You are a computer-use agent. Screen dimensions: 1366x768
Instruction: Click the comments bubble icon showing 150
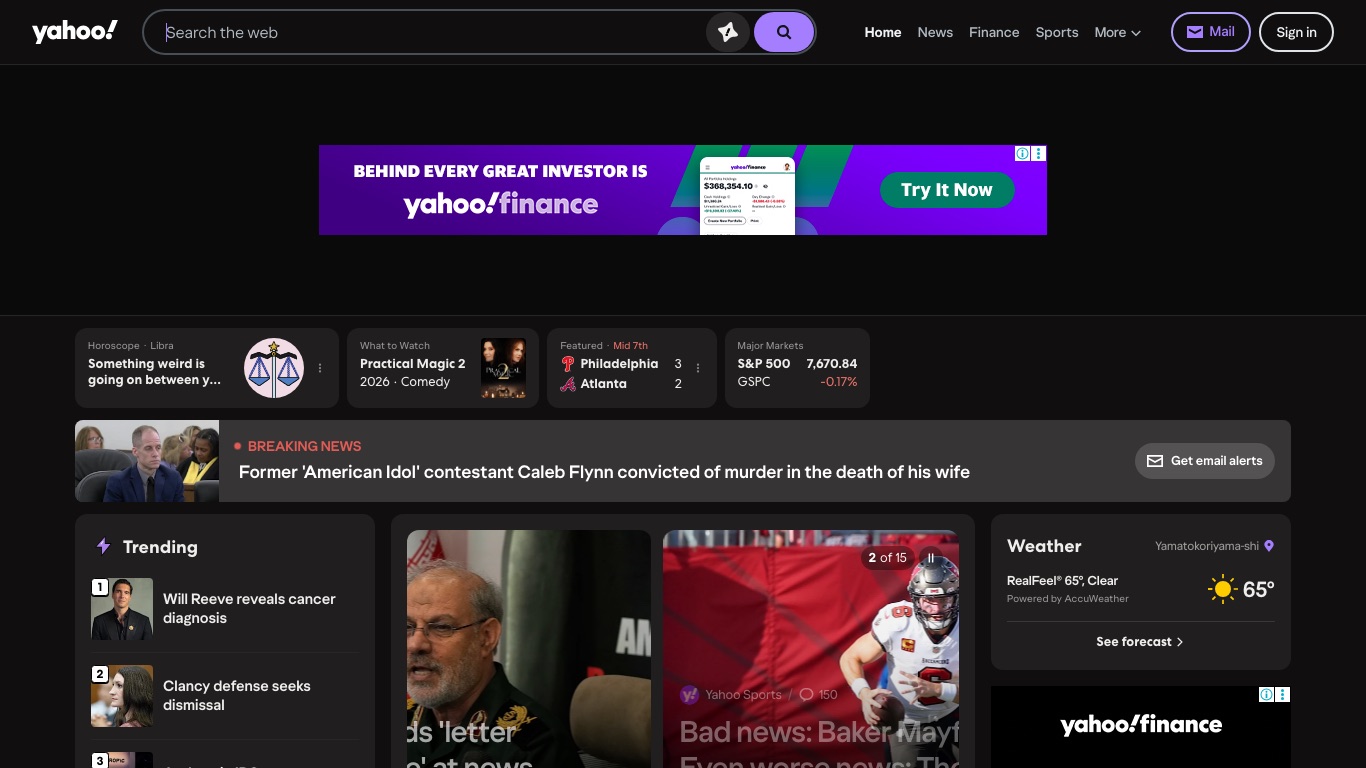point(806,694)
